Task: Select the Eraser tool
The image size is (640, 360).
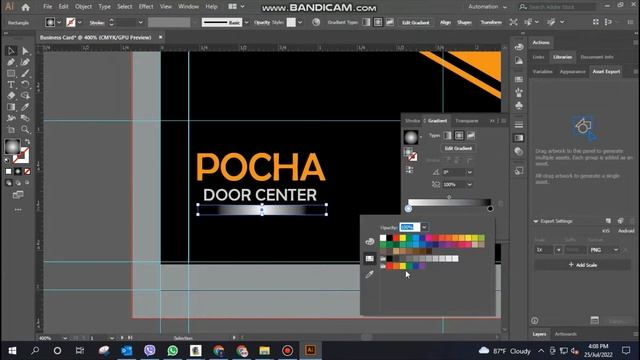Action: point(11,96)
